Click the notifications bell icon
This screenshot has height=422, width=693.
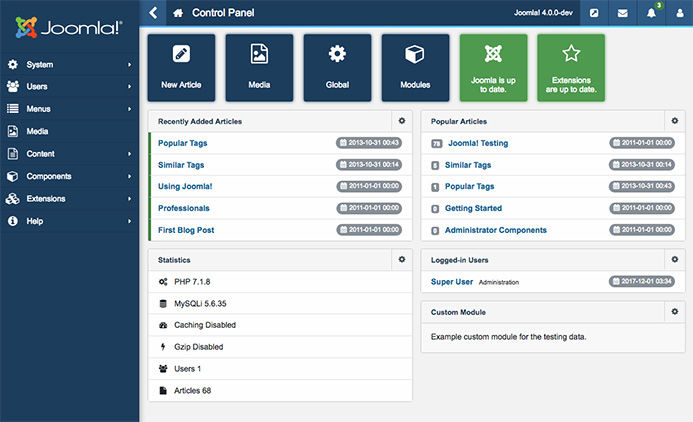(x=650, y=13)
